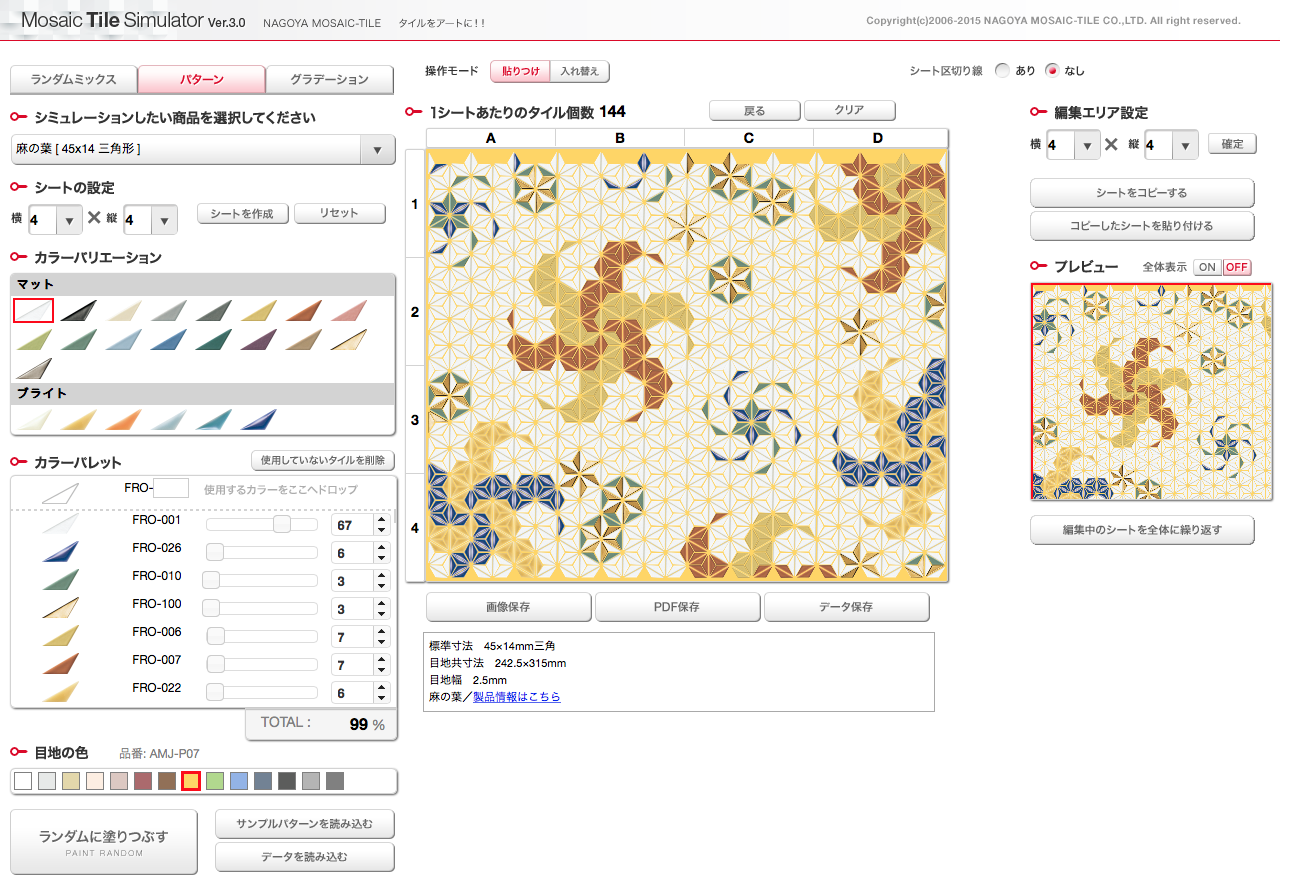Click the FRO- color code input field
This screenshot has width=1289, height=896.
tap(171, 489)
